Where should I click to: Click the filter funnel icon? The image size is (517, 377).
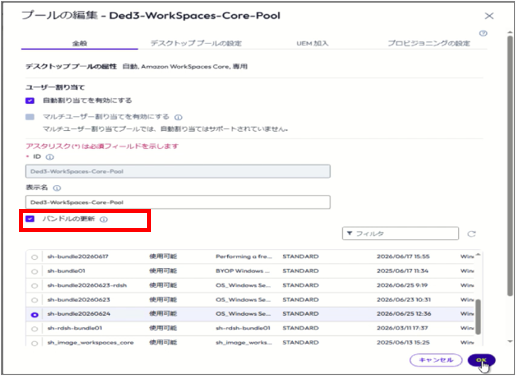click(349, 233)
